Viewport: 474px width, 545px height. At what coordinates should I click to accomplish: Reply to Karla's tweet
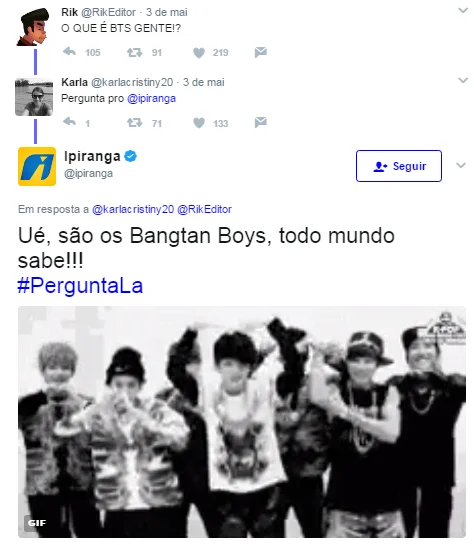[70, 122]
